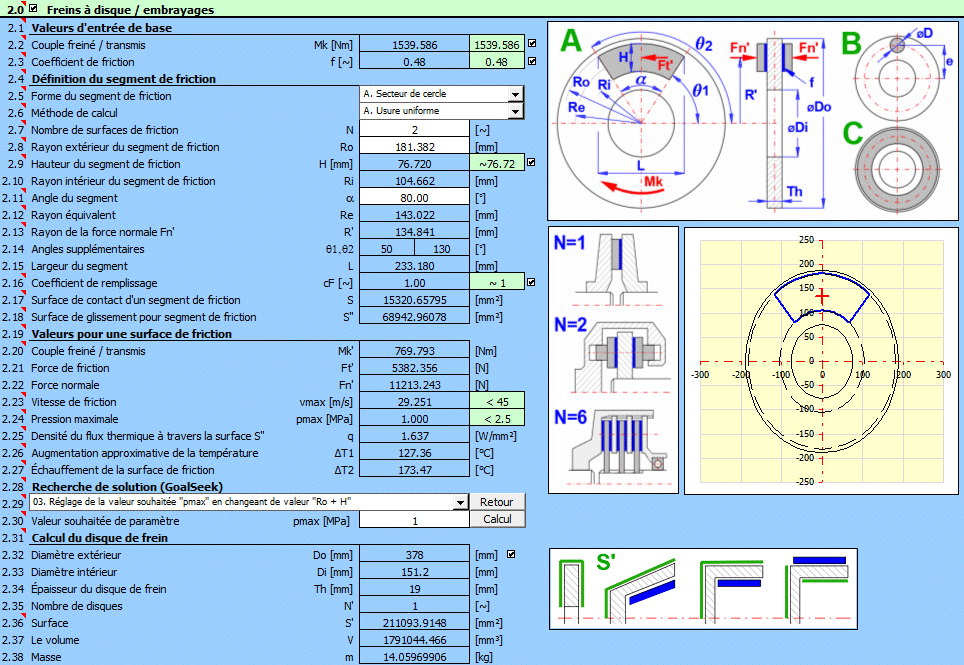964x665 pixels.
Task: Toggle checkbox next to Couple freiné Mk 1539.586
Action: click(x=532, y=44)
